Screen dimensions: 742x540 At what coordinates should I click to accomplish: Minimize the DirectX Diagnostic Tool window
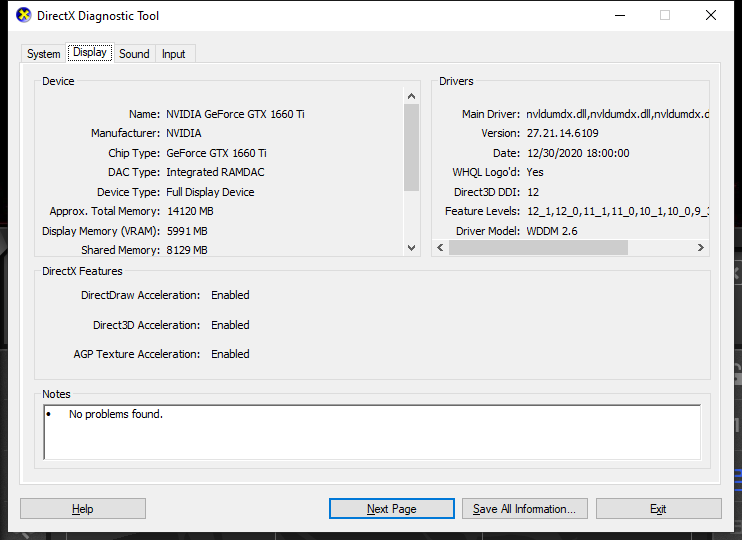coord(620,16)
